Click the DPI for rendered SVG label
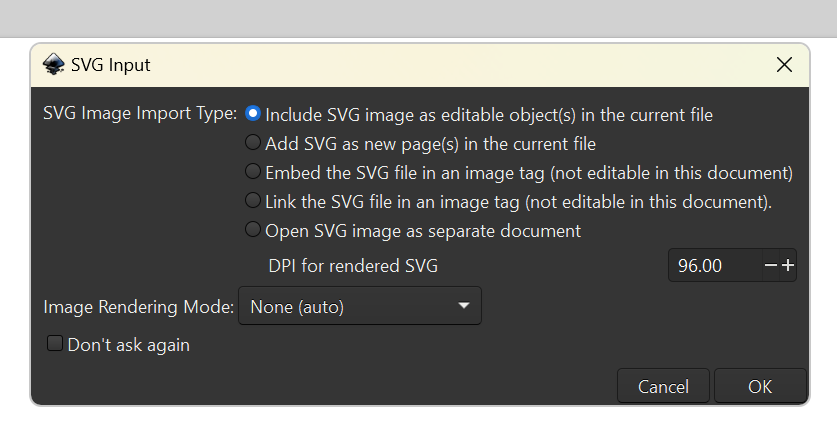837x435 pixels. tap(353, 265)
